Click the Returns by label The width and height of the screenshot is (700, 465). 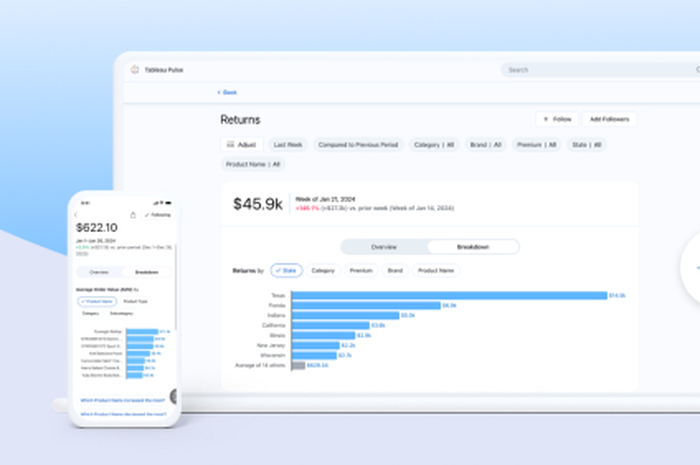248,270
